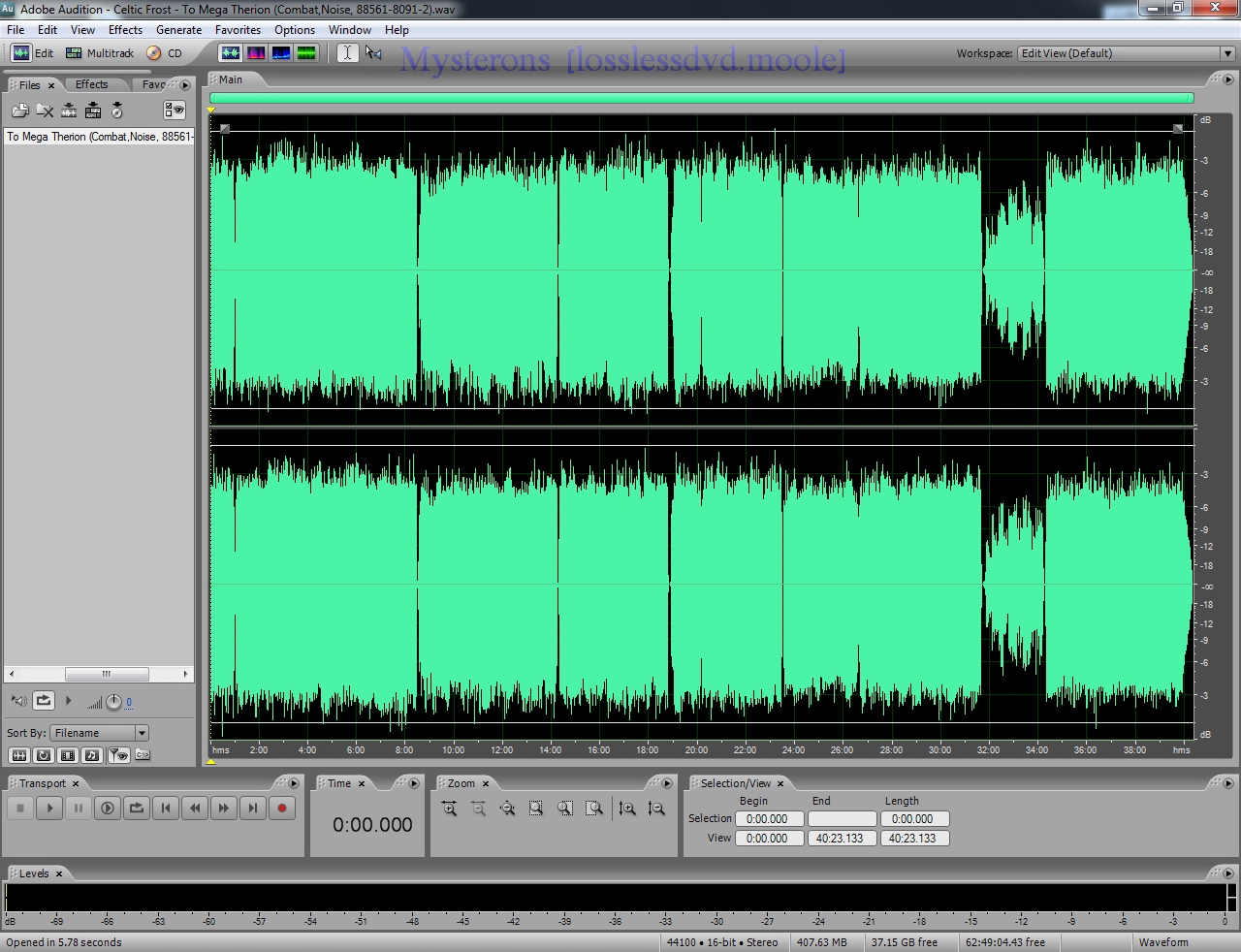Open the Effects menu
This screenshot has width=1241, height=952.
click(x=125, y=30)
